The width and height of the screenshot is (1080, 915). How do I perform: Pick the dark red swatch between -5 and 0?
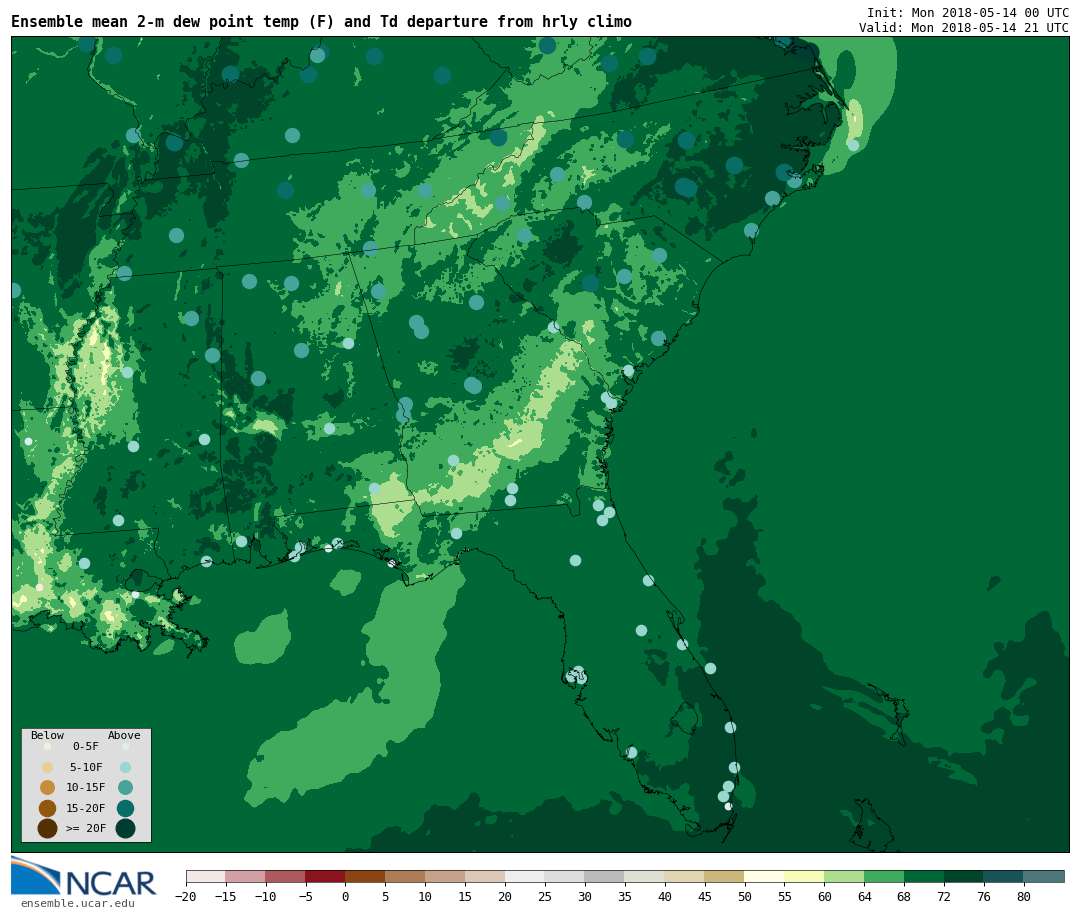pos(326,876)
